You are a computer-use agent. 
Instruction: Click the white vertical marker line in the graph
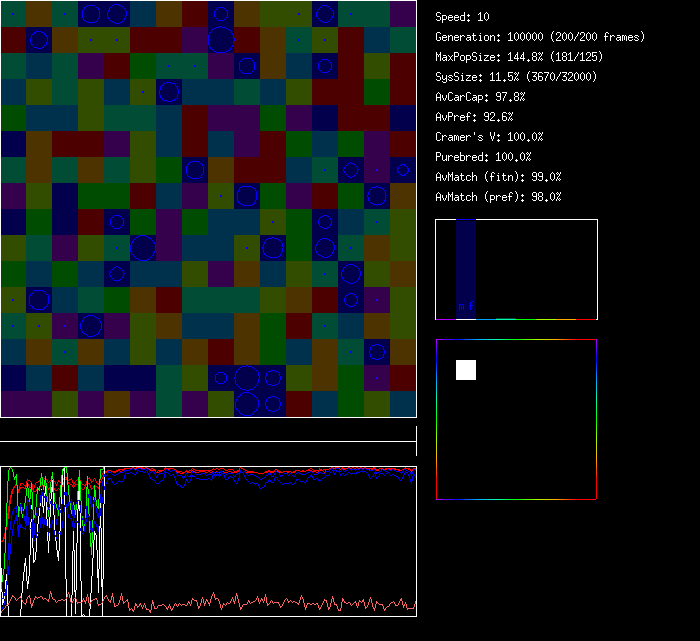[x=103, y=540]
